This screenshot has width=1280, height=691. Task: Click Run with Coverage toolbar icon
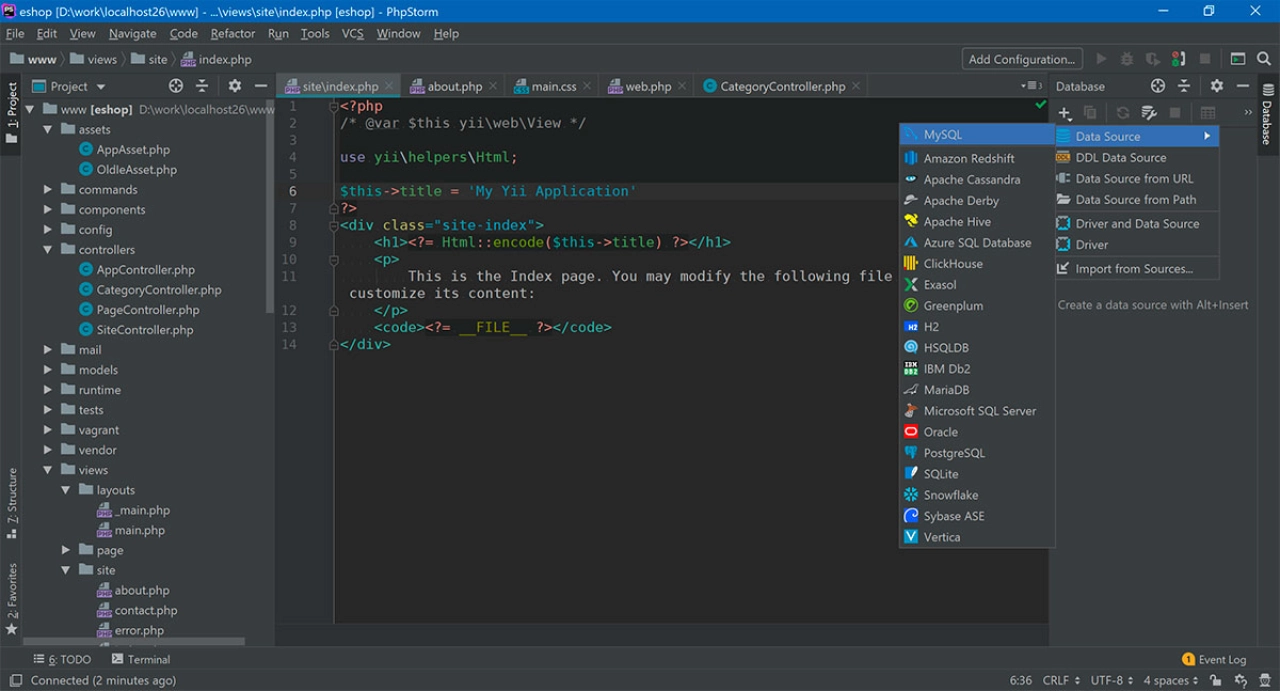1153,59
